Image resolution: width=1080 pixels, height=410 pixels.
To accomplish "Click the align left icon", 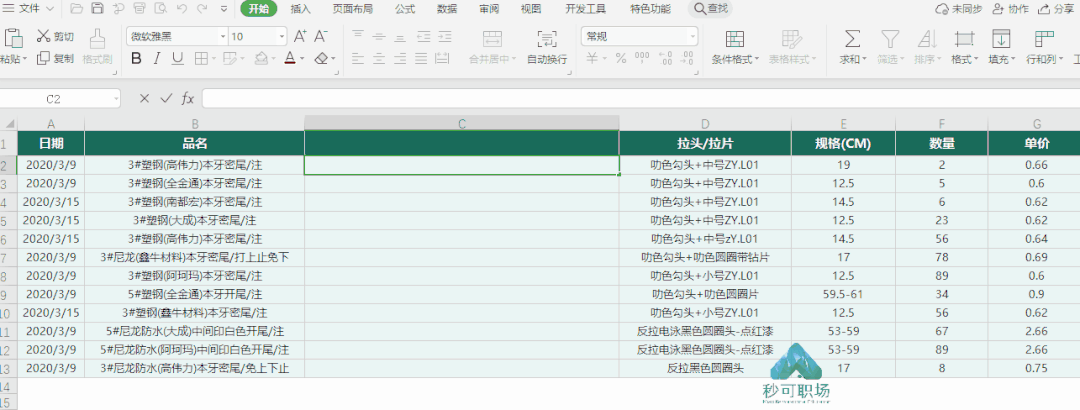I will (358, 59).
